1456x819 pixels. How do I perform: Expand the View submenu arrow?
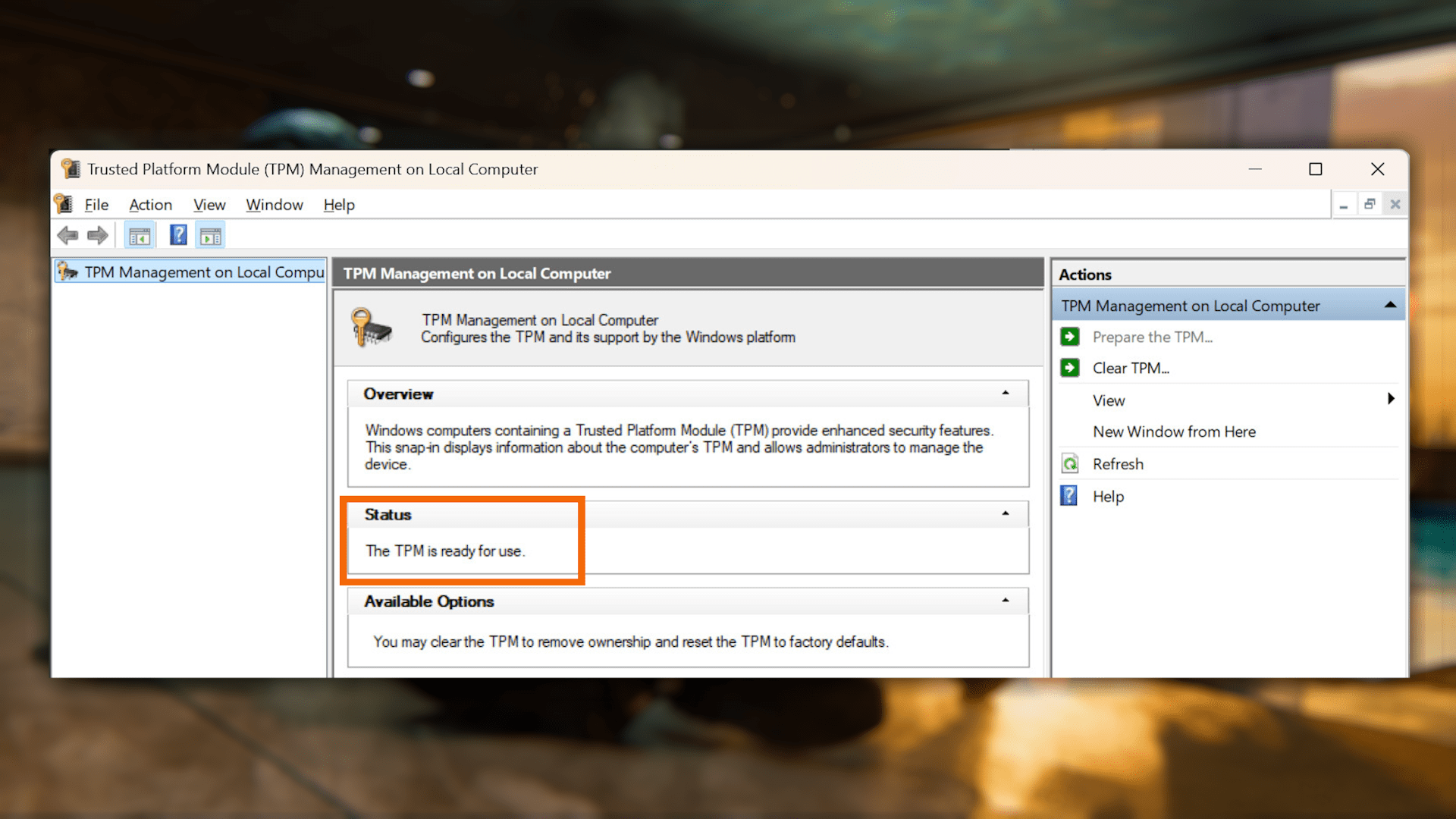pos(1391,399)
